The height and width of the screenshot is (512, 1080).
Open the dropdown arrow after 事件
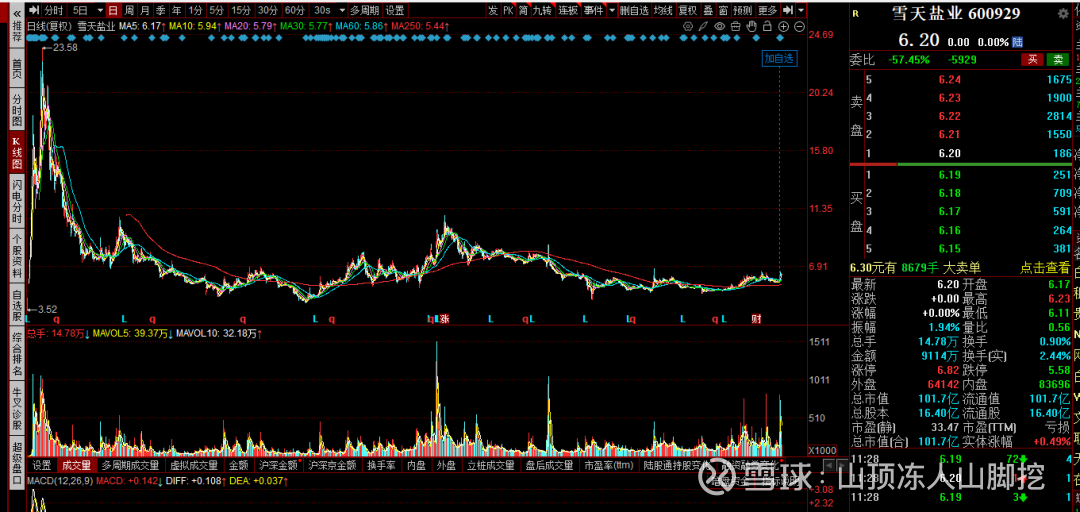pos(612,10)
